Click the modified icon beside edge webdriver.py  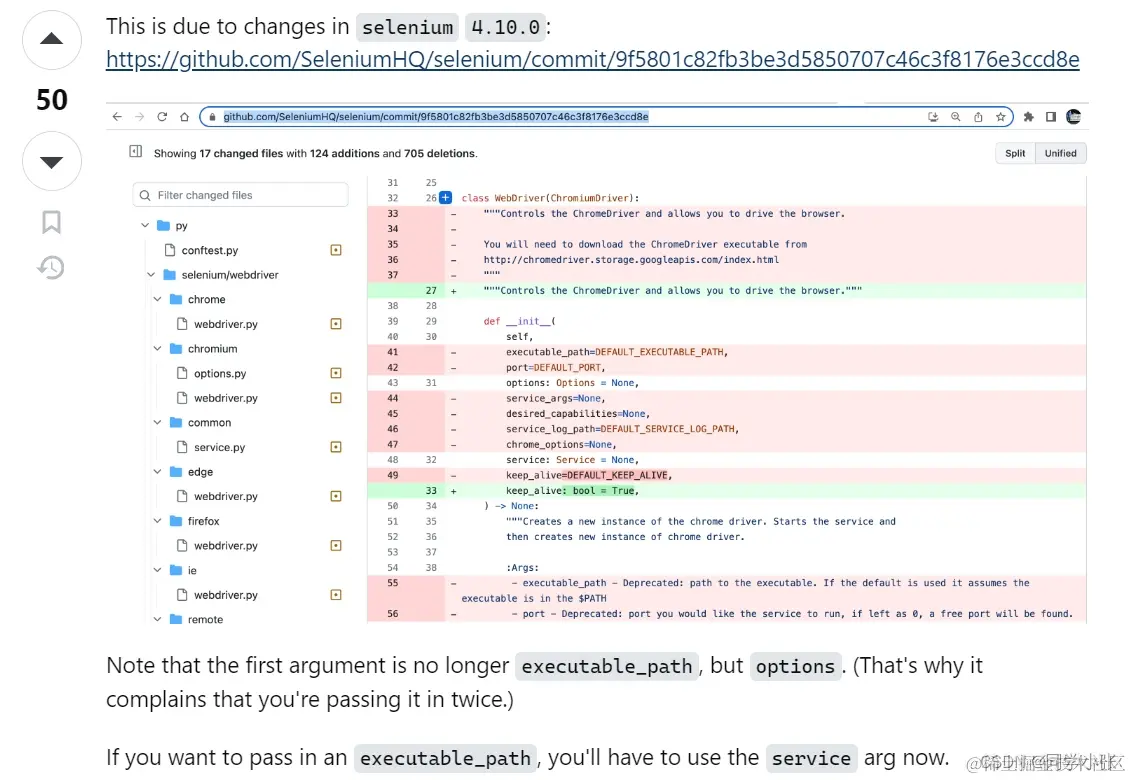coord(336,496)
